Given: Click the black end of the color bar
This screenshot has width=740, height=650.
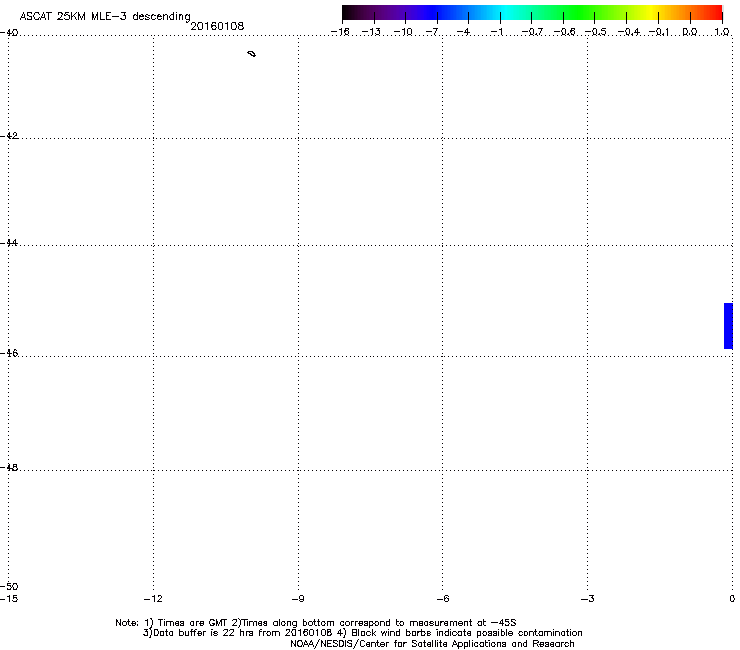Looking at the screenshot, I should 348,12.
